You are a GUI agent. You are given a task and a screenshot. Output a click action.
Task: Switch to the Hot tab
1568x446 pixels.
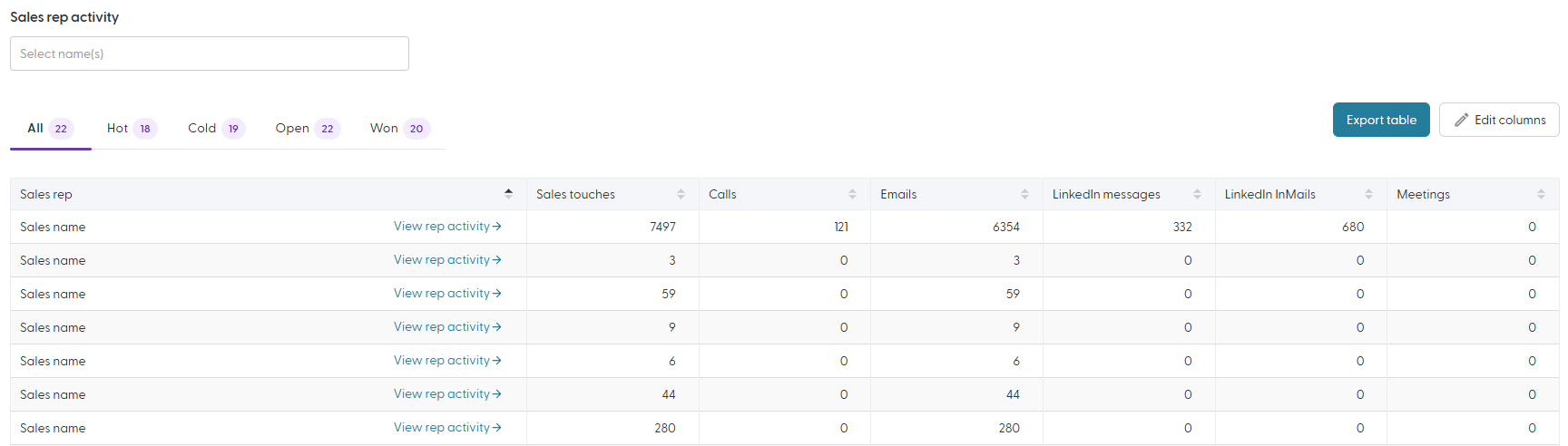(132, 129)
